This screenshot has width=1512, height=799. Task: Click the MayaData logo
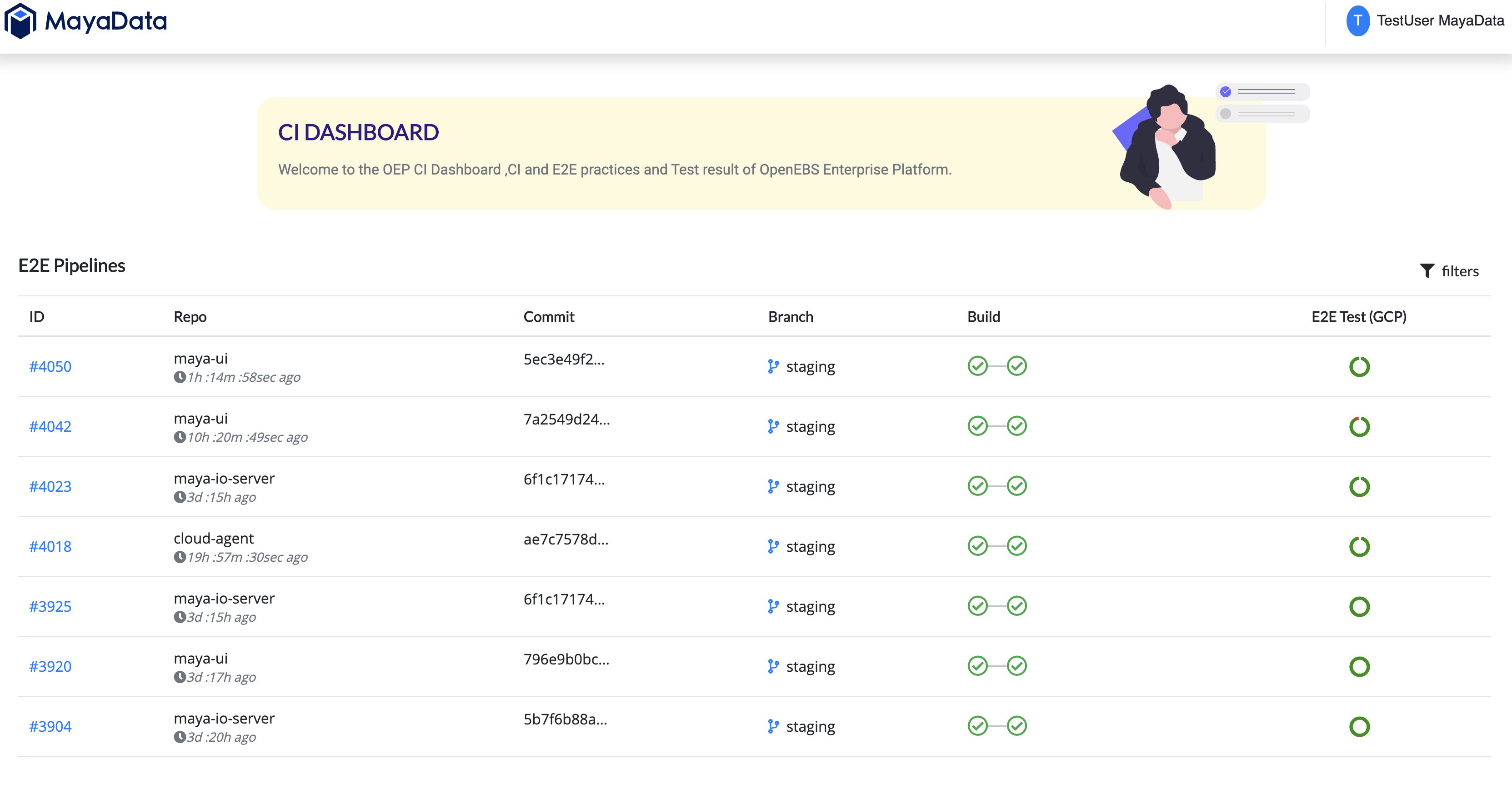[x=86, y=21]
